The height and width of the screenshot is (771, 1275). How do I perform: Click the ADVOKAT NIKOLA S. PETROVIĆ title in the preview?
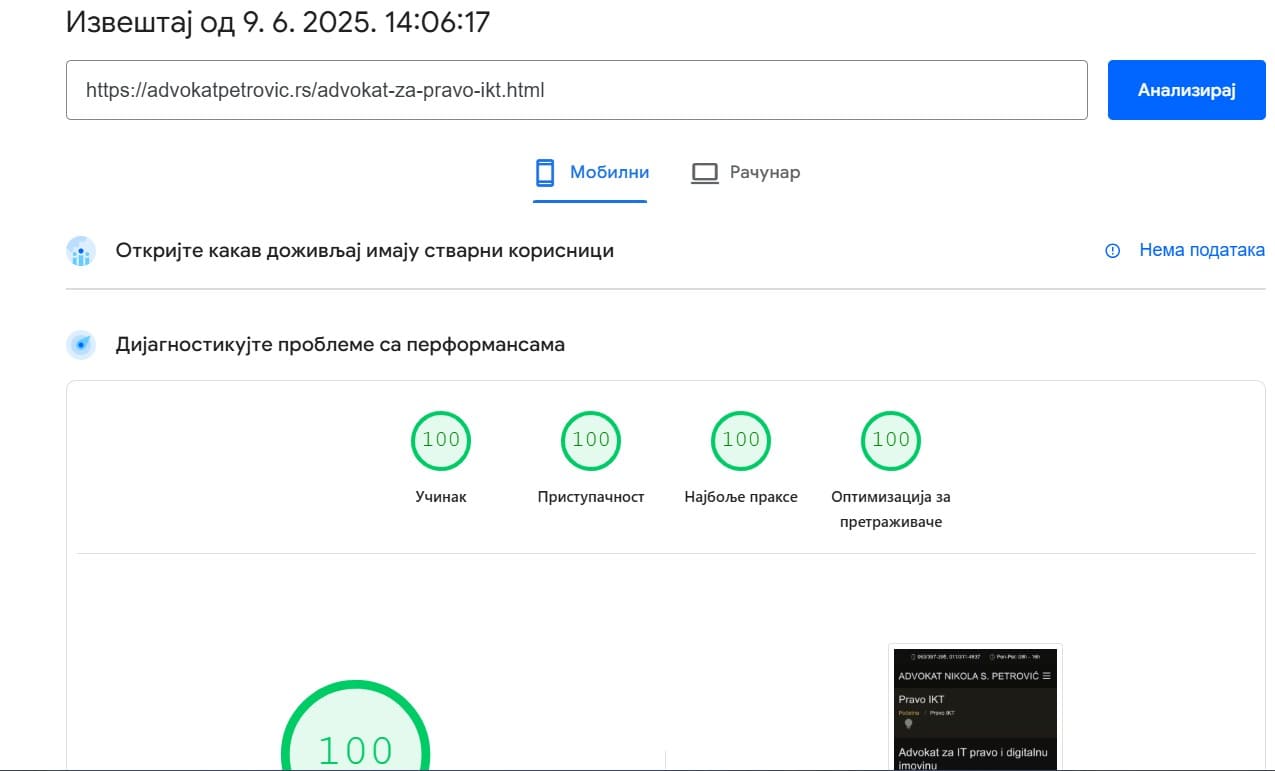[x=967, y=676]
